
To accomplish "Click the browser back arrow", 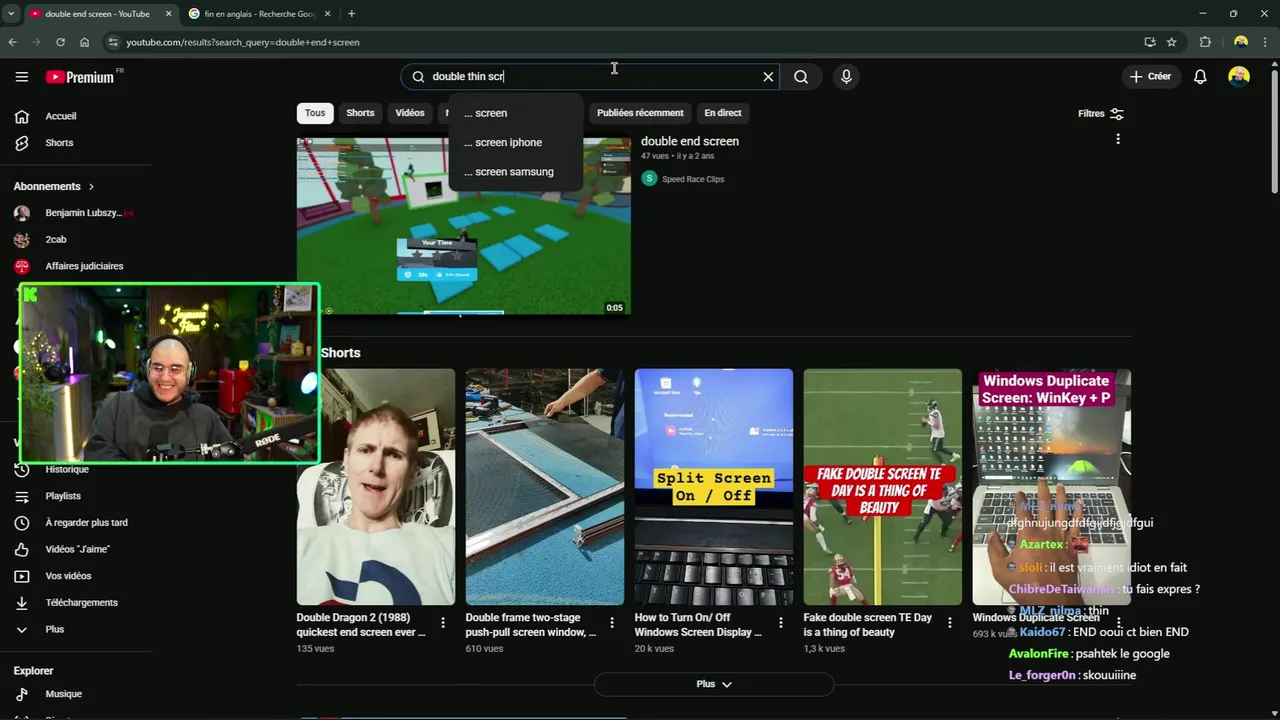I will point(12,42).
